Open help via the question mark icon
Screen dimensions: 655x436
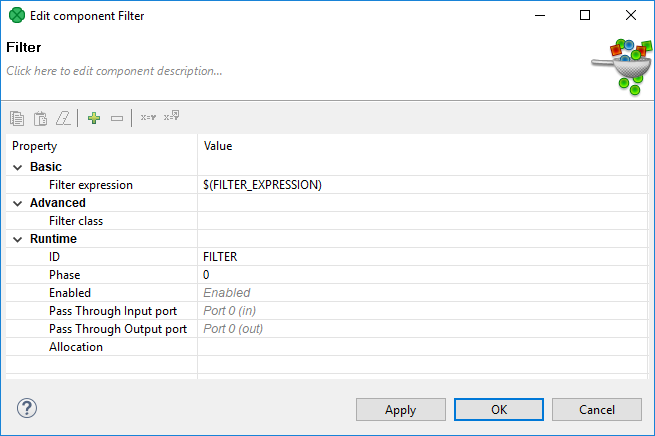(x=27, y=408)
